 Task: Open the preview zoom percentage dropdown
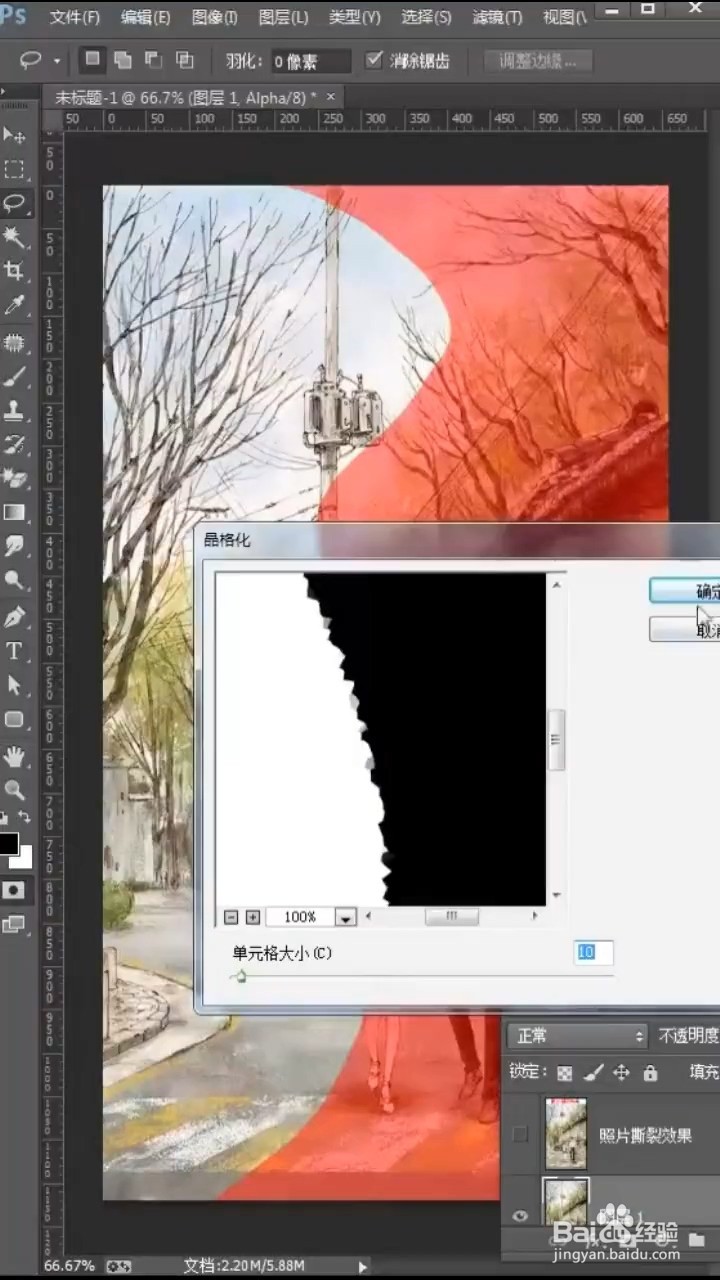coord(346,917)
